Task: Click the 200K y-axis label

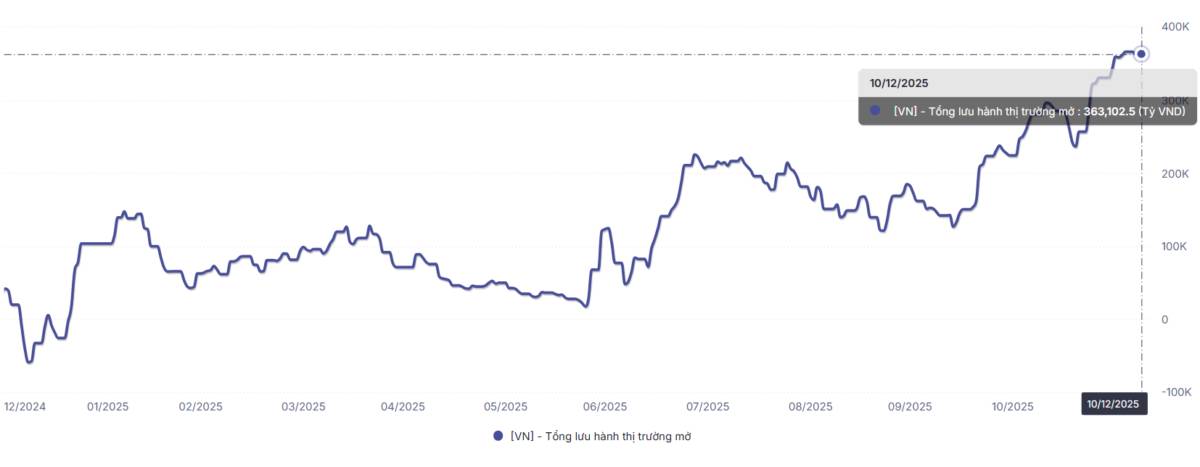Action: (1176, 173)
